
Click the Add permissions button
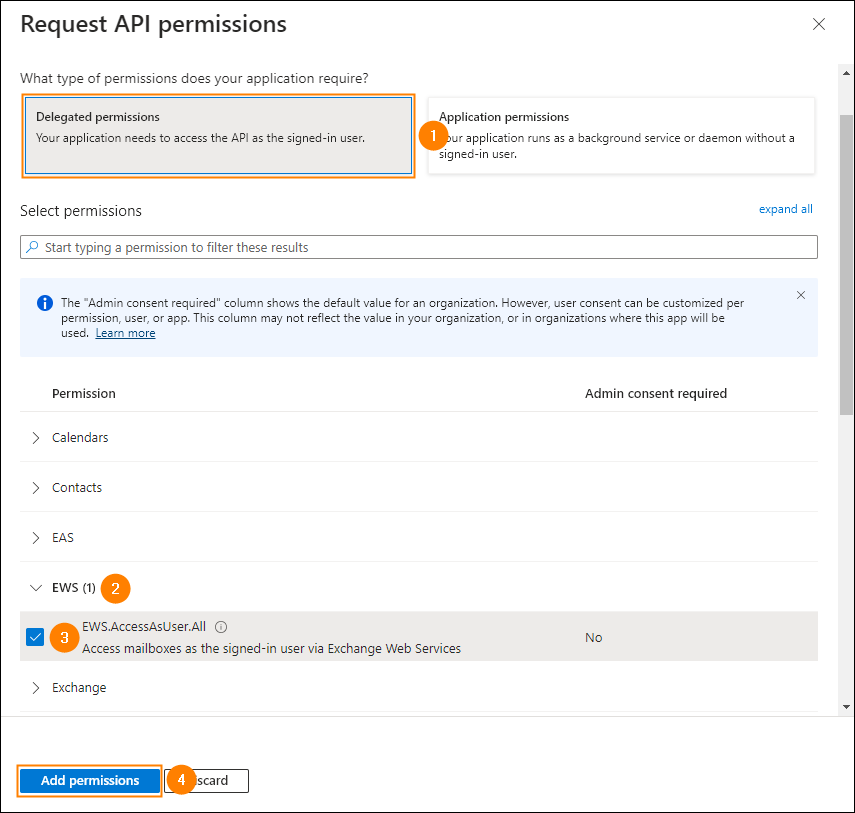90,780
